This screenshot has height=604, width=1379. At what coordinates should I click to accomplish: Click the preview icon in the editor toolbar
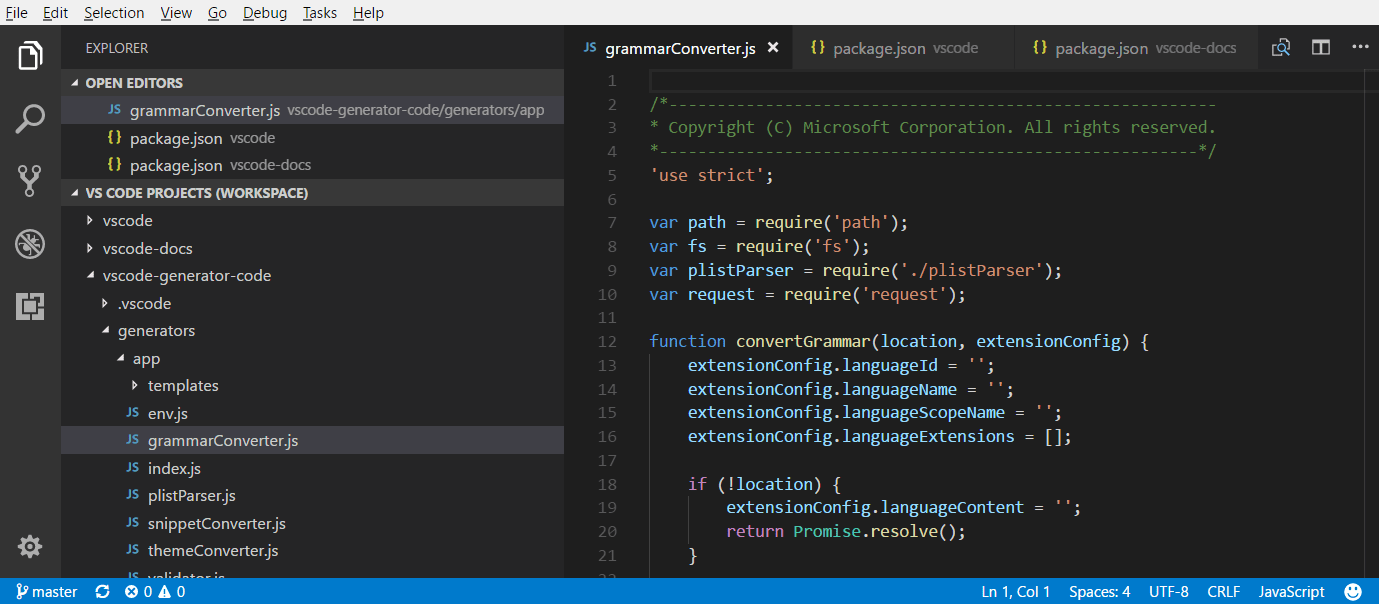(x=1281, y=47)
